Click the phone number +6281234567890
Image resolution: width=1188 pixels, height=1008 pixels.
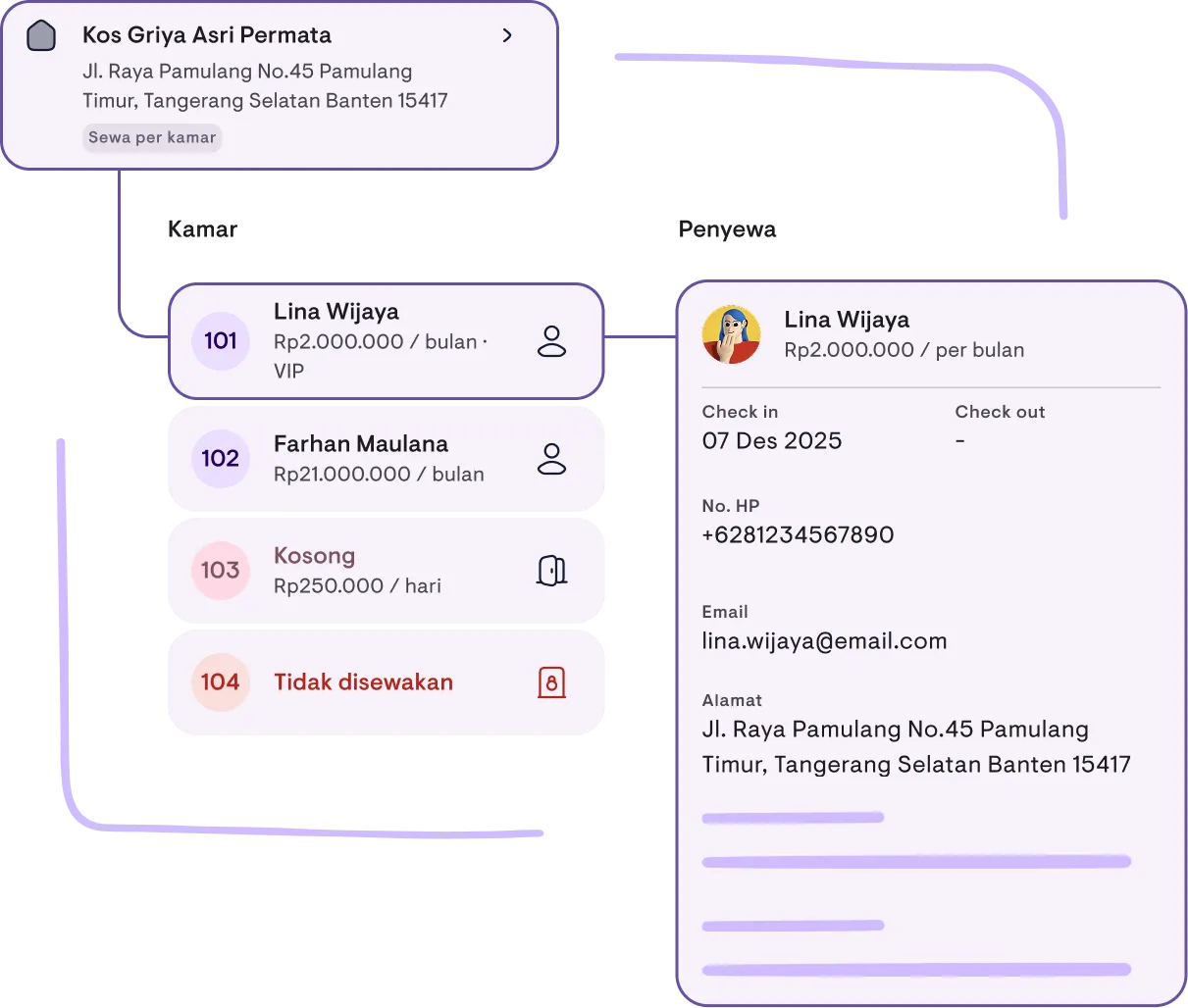pyautogui.click(x=798, y=535)
